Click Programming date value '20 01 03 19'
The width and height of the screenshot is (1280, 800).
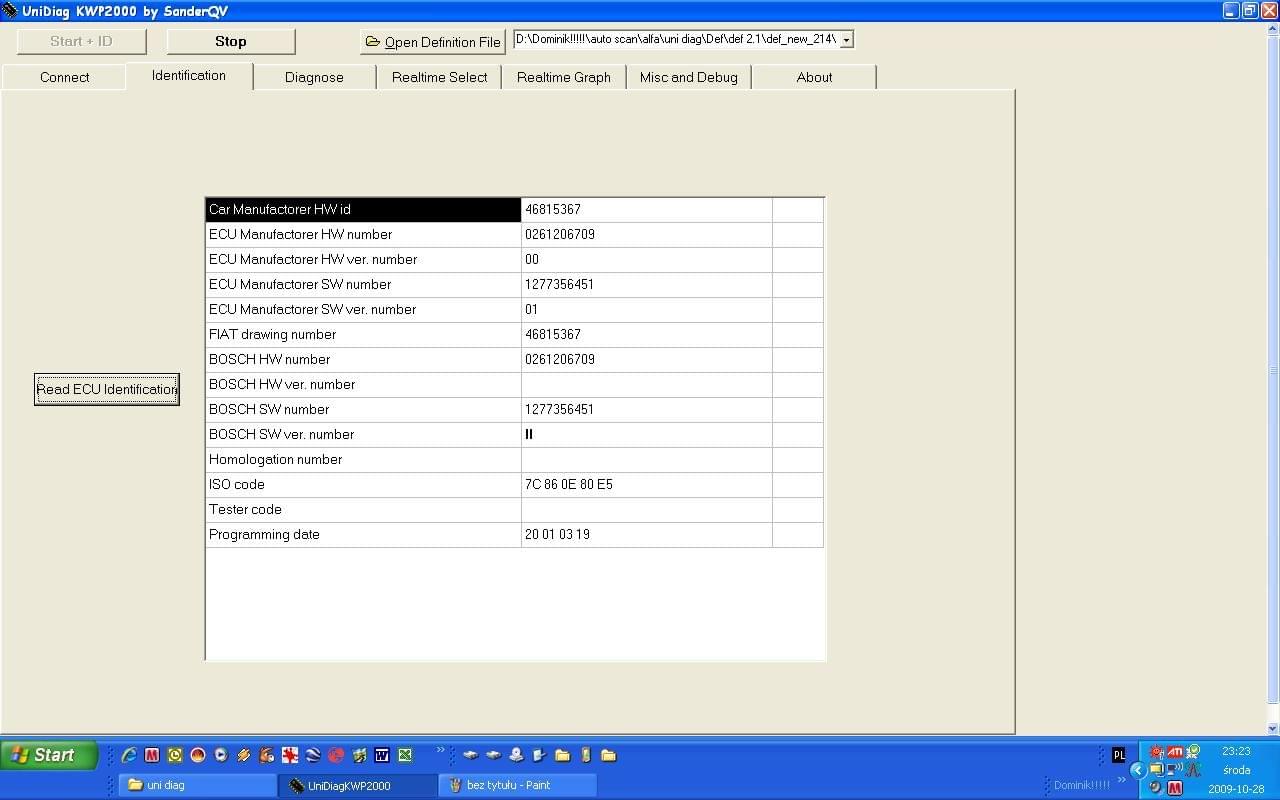[647, 535]
